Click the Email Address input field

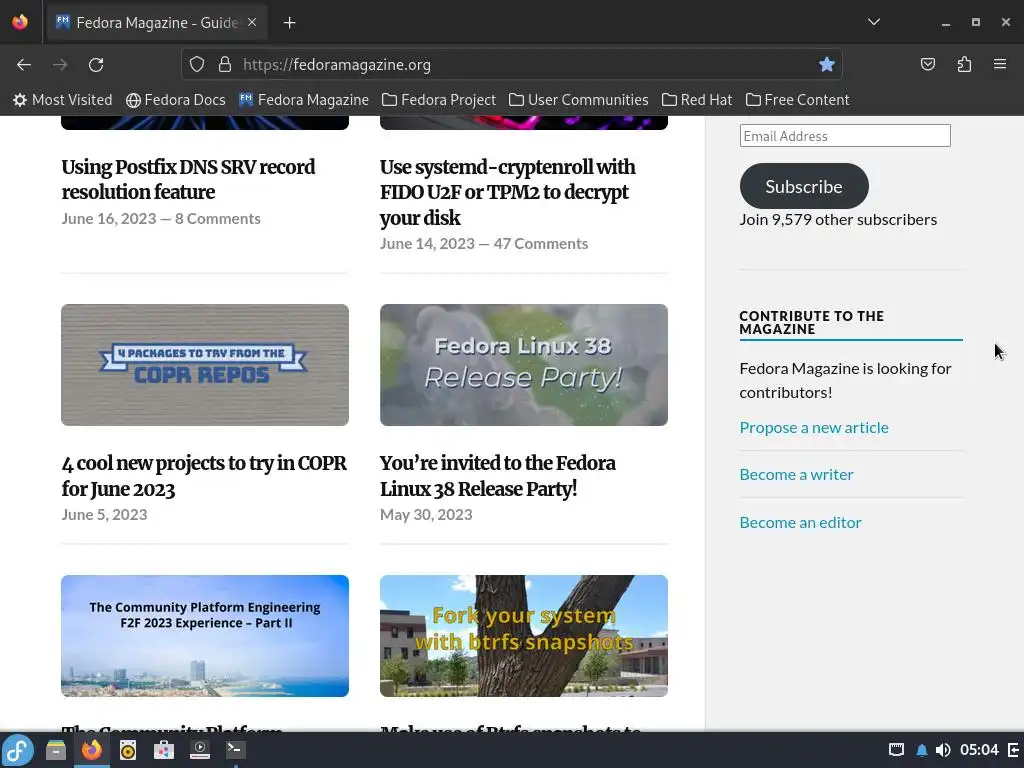point(845,136)
